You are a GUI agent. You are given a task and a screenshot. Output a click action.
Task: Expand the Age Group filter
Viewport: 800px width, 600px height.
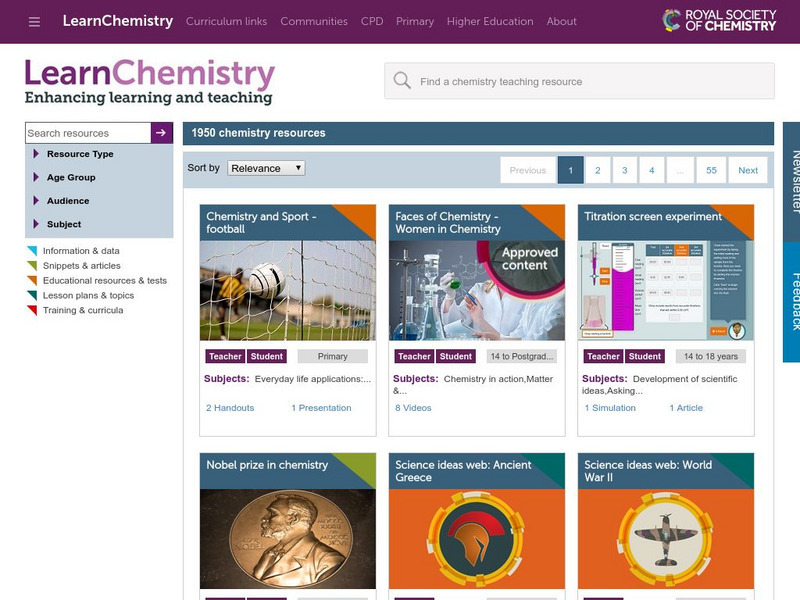tap(71, 177)
